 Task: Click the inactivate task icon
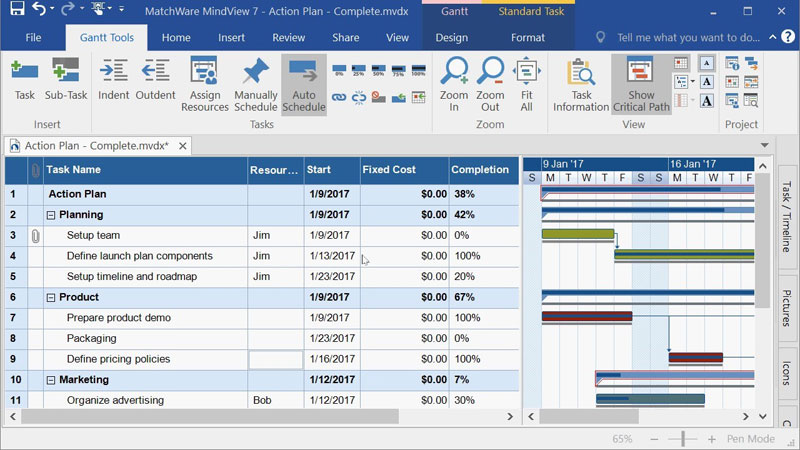coord(379,97)
